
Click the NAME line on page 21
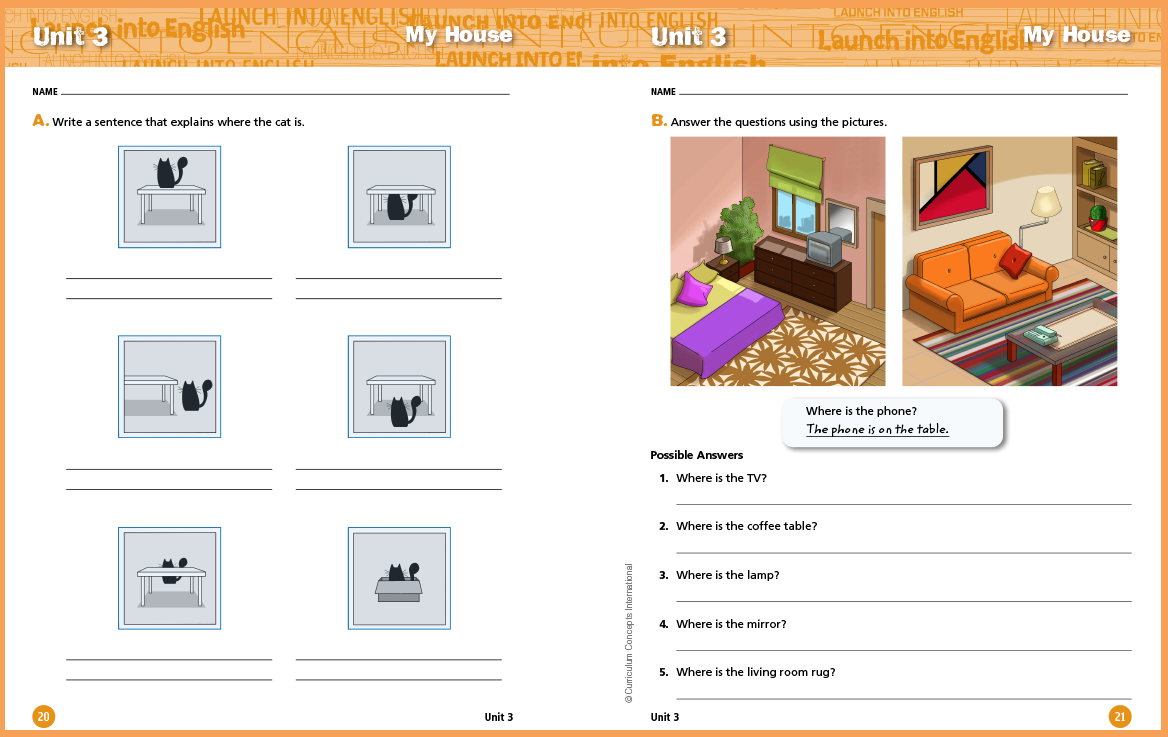[x=904, y=94]
